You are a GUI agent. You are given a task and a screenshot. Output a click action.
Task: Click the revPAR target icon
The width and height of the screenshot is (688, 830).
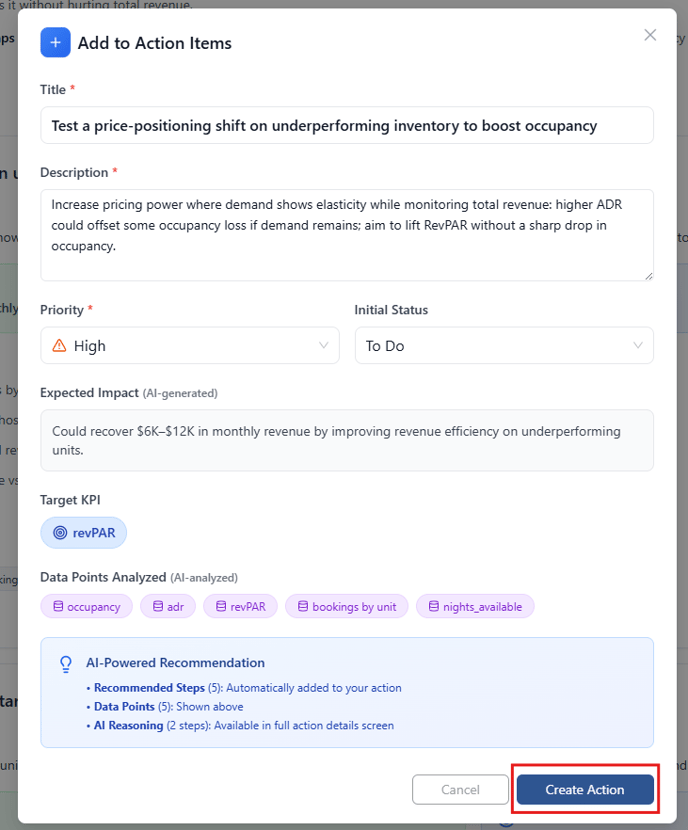[59, 533]
